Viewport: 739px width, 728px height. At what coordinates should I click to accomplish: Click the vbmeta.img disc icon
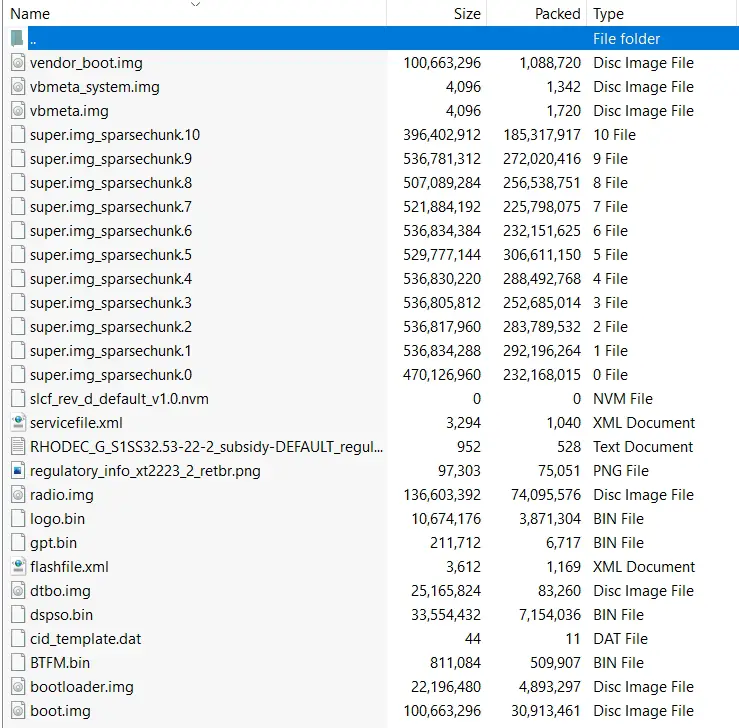point(18,110)
